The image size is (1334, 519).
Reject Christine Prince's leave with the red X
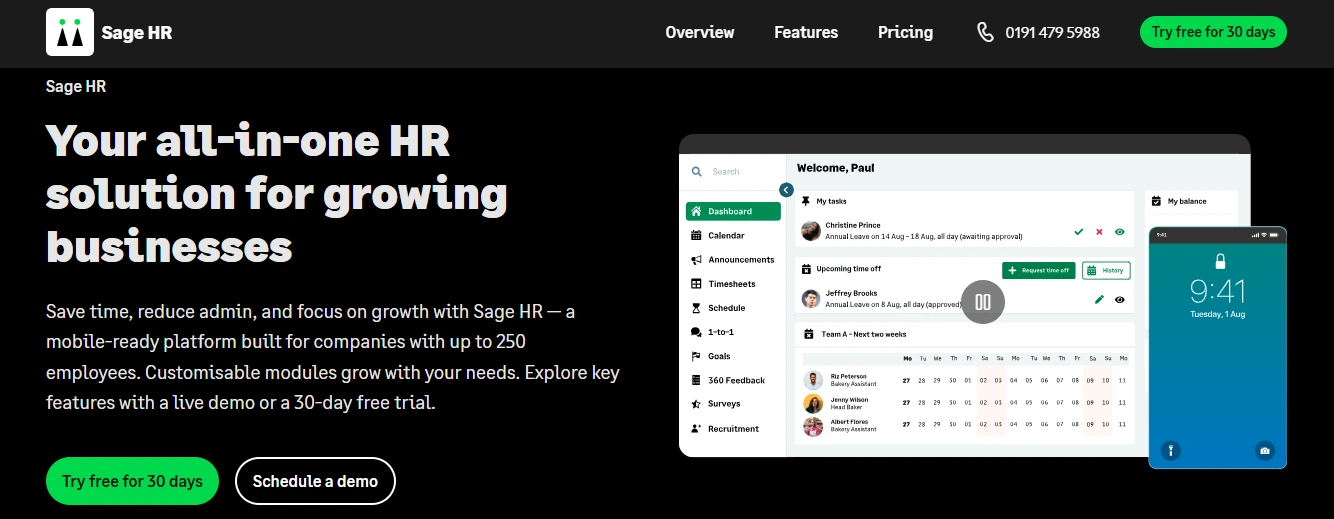[x=1099, y=232]
